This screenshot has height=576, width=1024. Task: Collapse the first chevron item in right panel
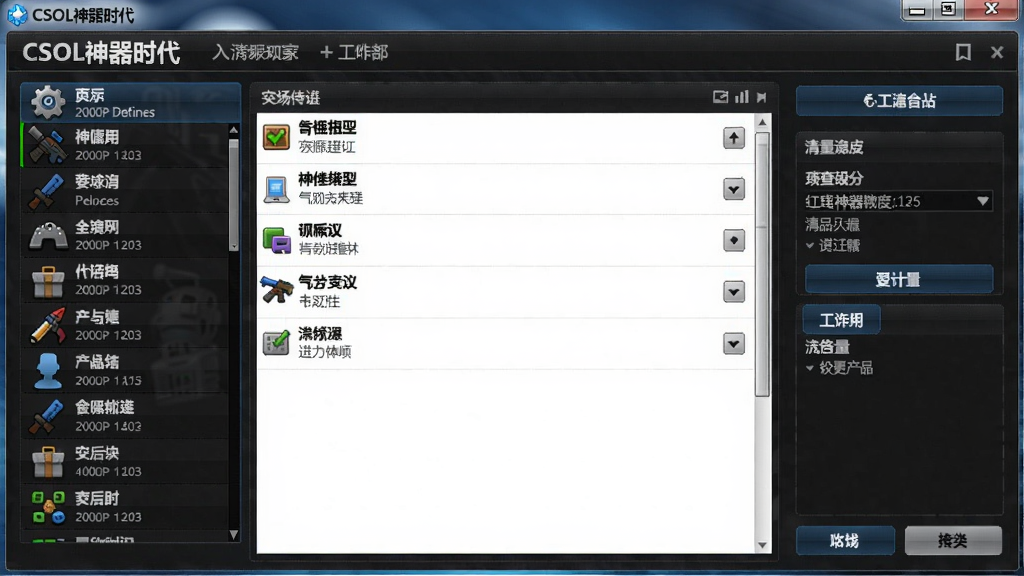810,246
